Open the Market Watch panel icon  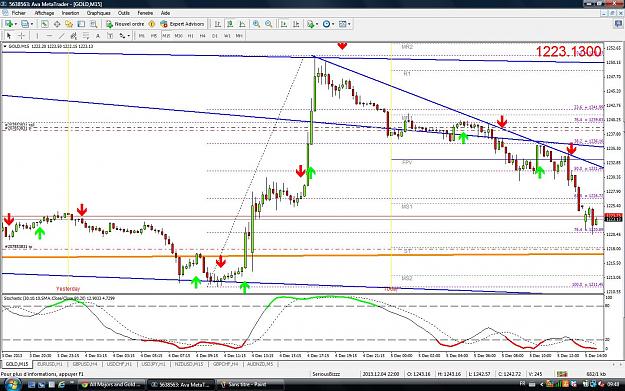click(x=45, y=24)
